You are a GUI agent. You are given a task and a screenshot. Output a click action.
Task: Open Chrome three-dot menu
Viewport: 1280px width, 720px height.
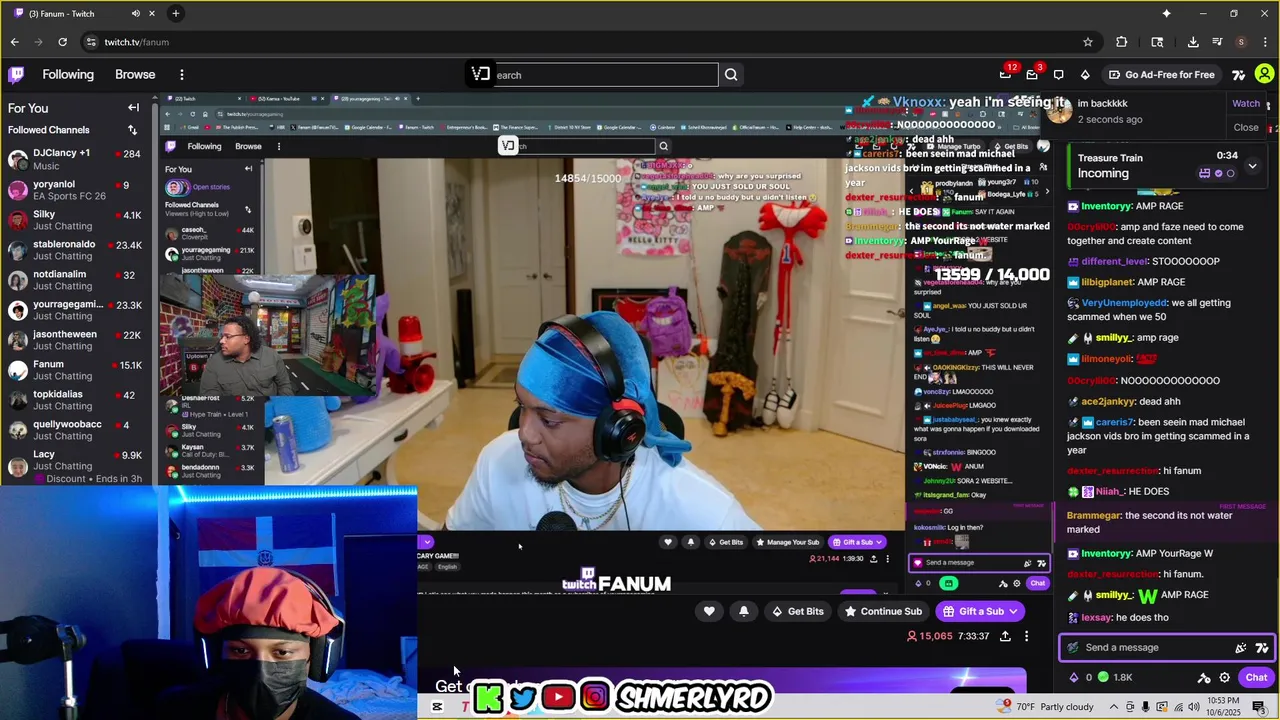click(x=1265, y=42)
